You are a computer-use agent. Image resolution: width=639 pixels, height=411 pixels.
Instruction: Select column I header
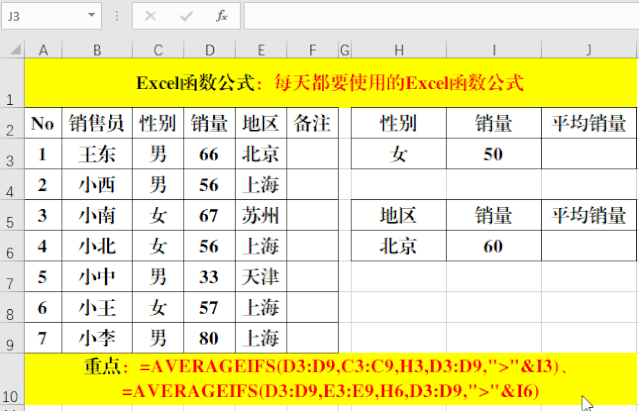[x=494, y=50]
